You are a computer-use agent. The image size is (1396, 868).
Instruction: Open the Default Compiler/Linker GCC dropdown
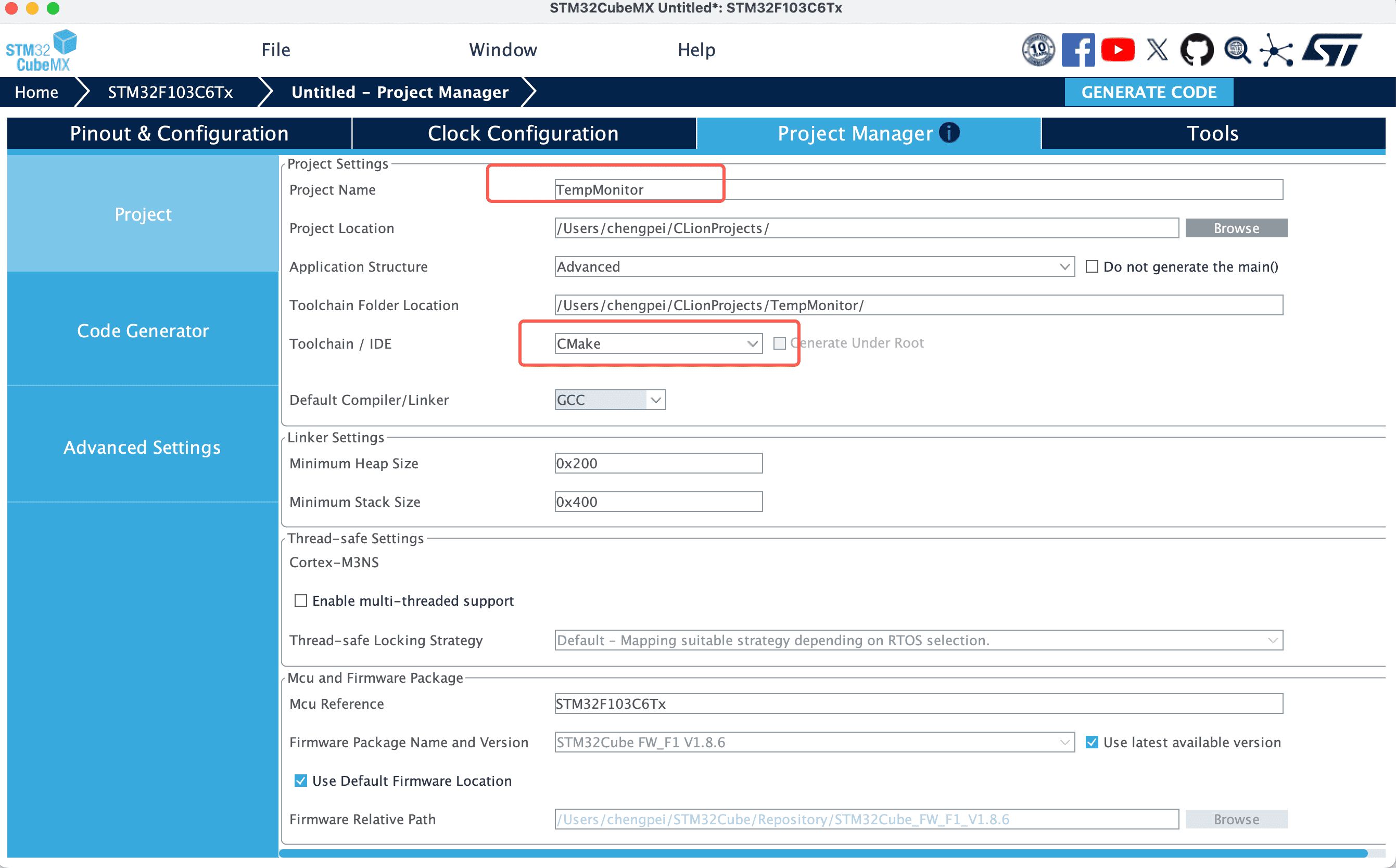[x=610, y=400]
